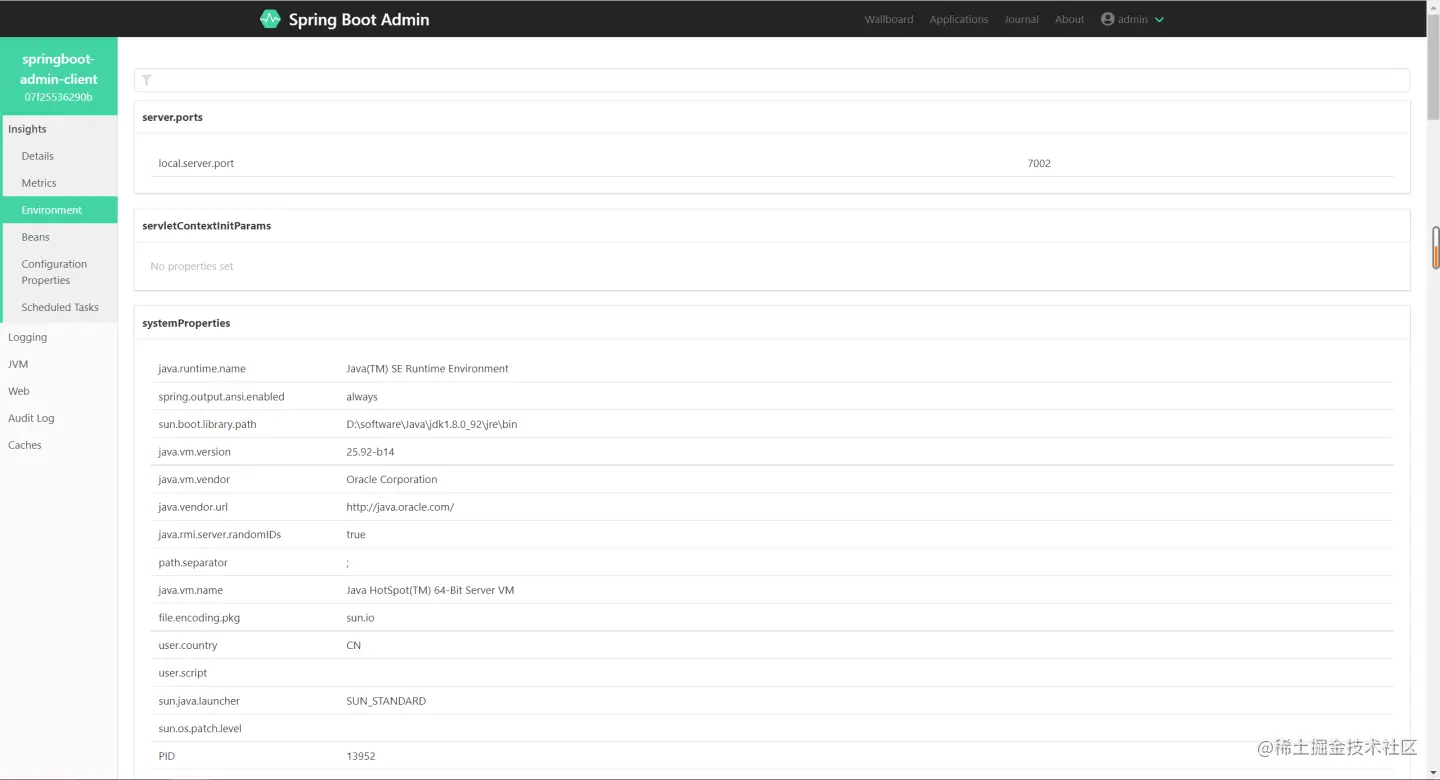Focus the property filter input field
Viewport: 1440px width, 780px height.
[772, 80]
